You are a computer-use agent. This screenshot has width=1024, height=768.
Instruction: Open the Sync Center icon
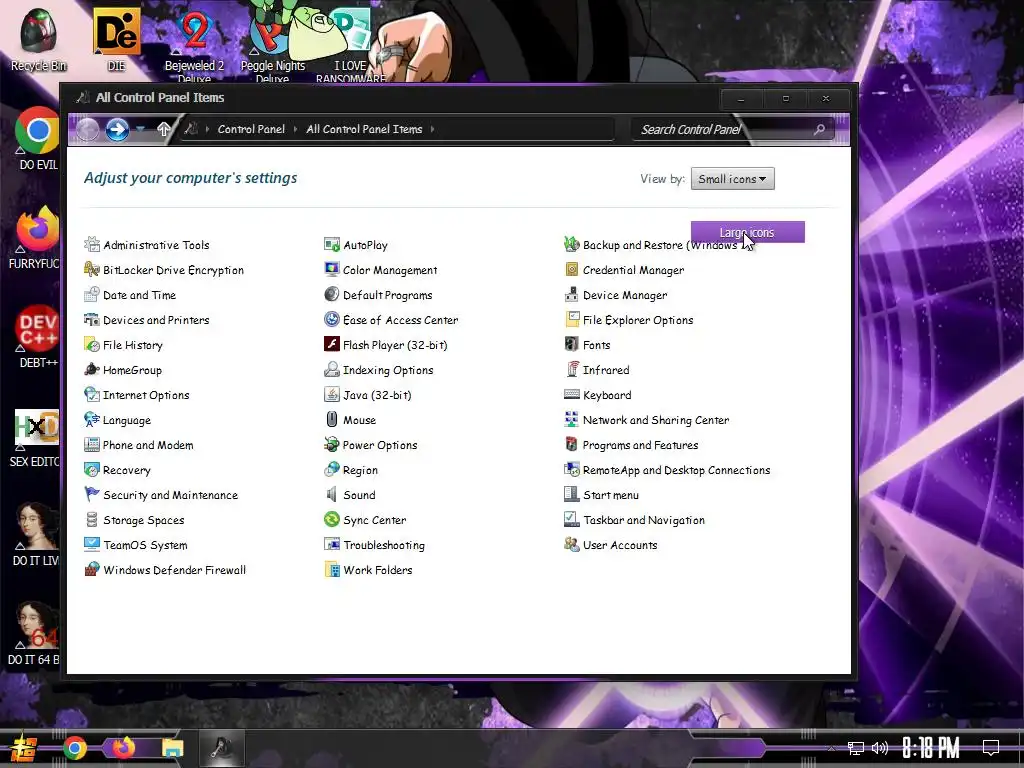click(332, 520)
